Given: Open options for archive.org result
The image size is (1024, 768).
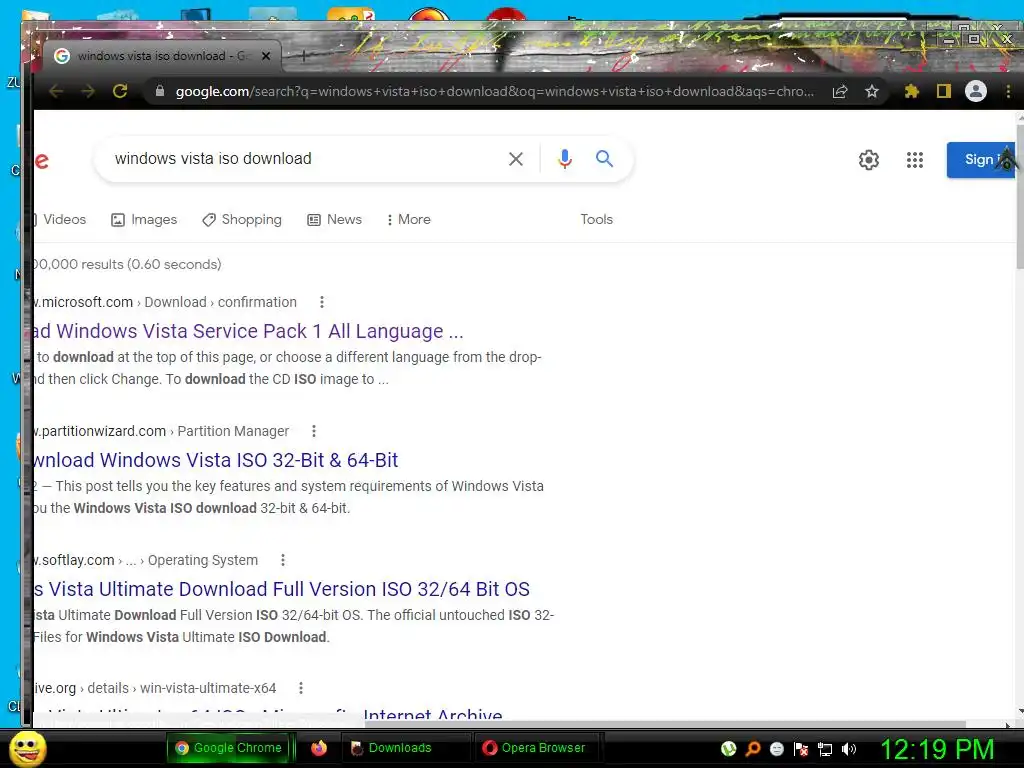Looking at the screenshot, I should [x=300, y=688].
